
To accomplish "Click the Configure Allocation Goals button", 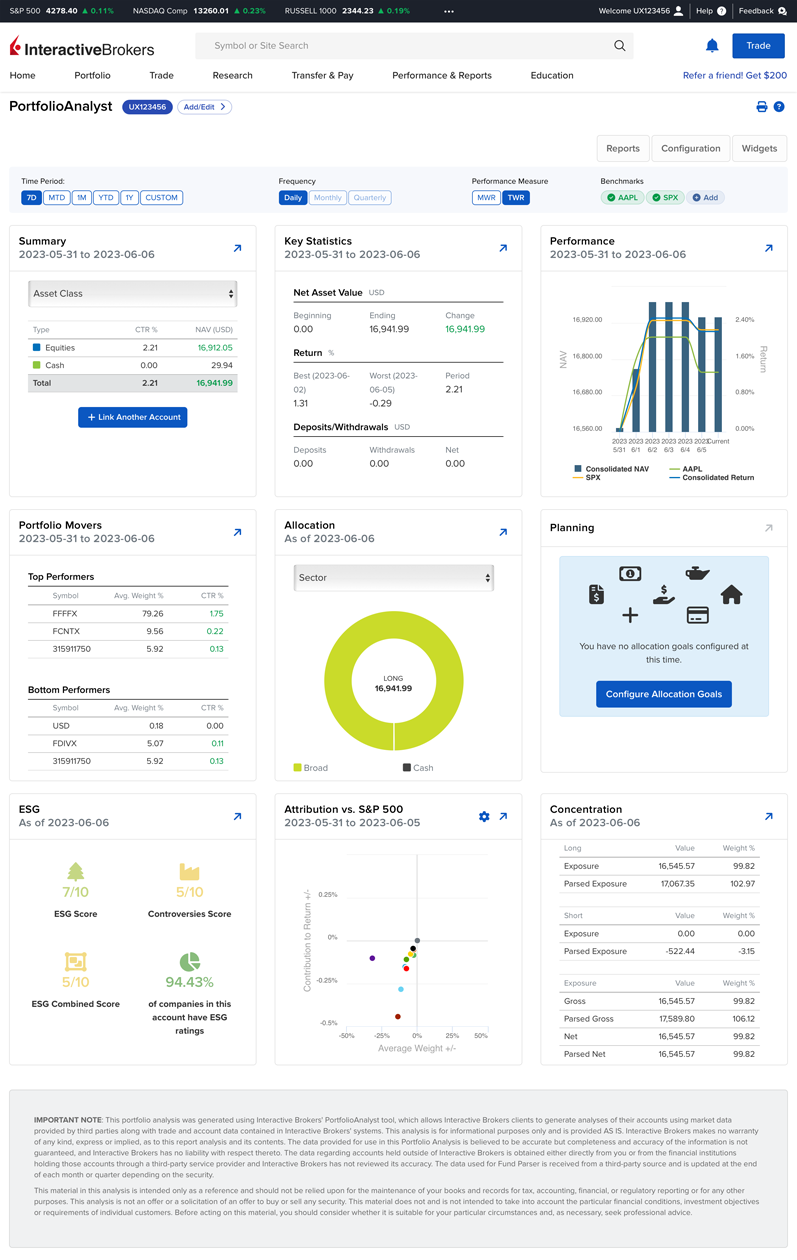I will pos(664,694).
